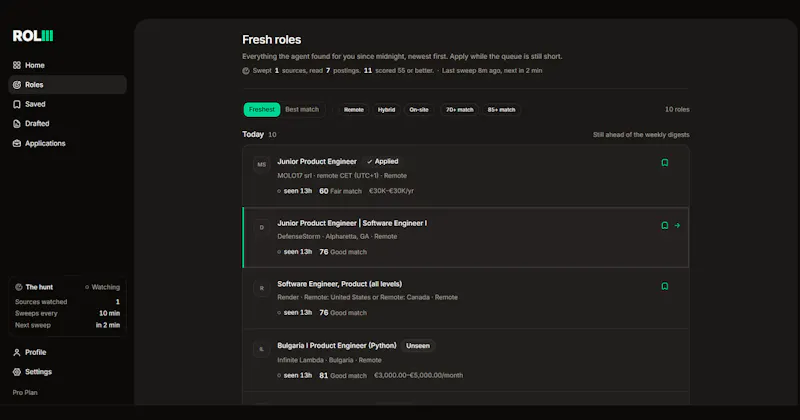Open the Roles page in sidebar
This screenshot has width=800, height=420.
pyautogui.click(x=67, y=85)
